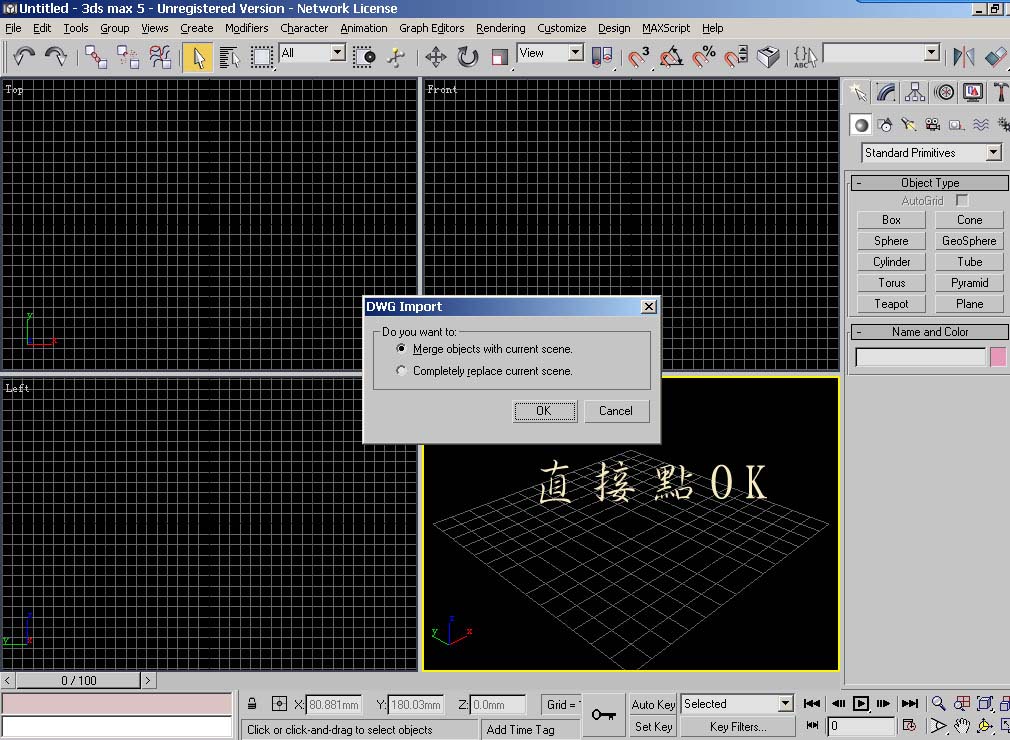Create a GeoSphere primitive
The image size is (1010, 740).
[x=969, y=241]
